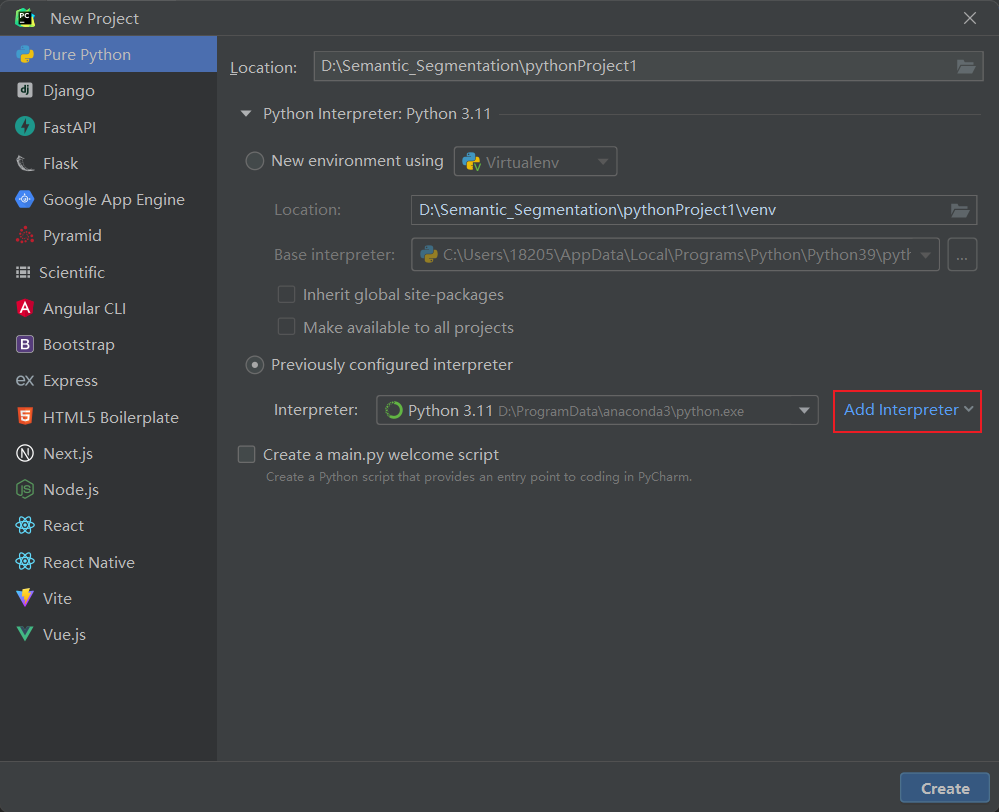Click the Express ex icon

25,381
